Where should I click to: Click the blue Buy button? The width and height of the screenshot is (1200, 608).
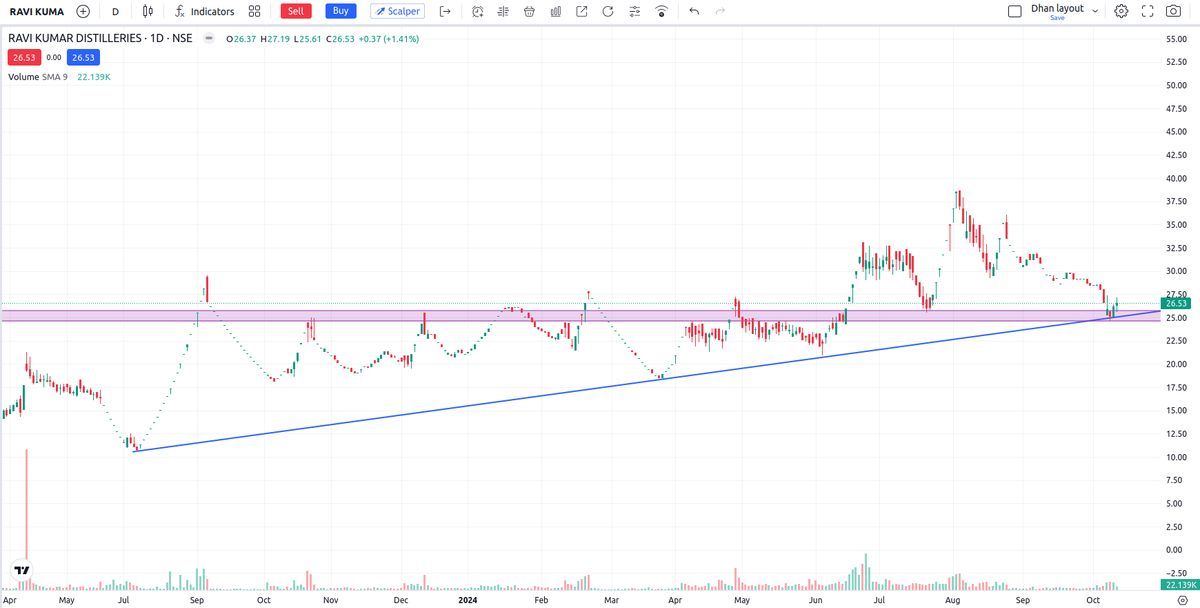pos(341,11)
